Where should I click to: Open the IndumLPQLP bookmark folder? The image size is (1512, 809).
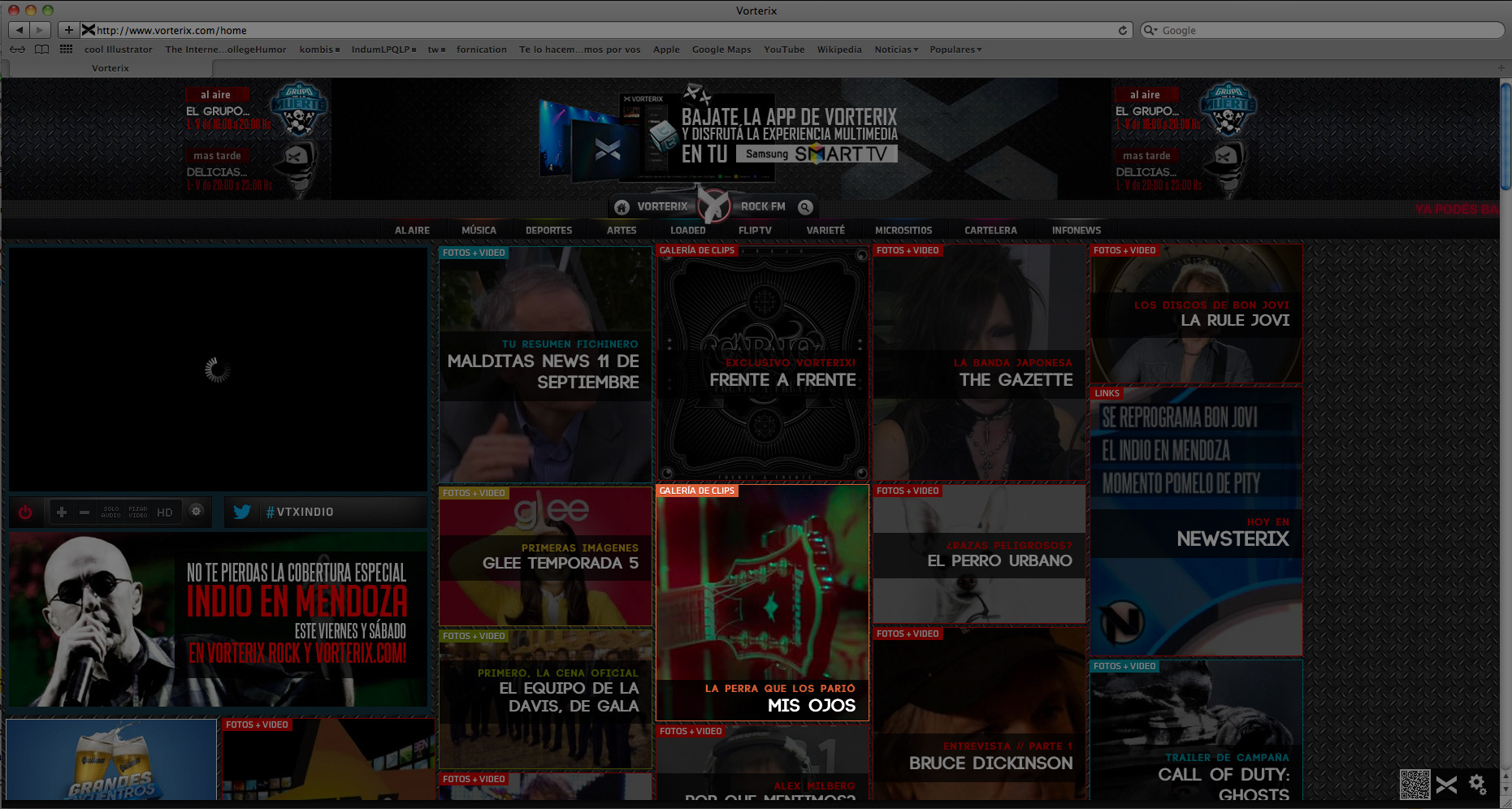pos(383,50)
